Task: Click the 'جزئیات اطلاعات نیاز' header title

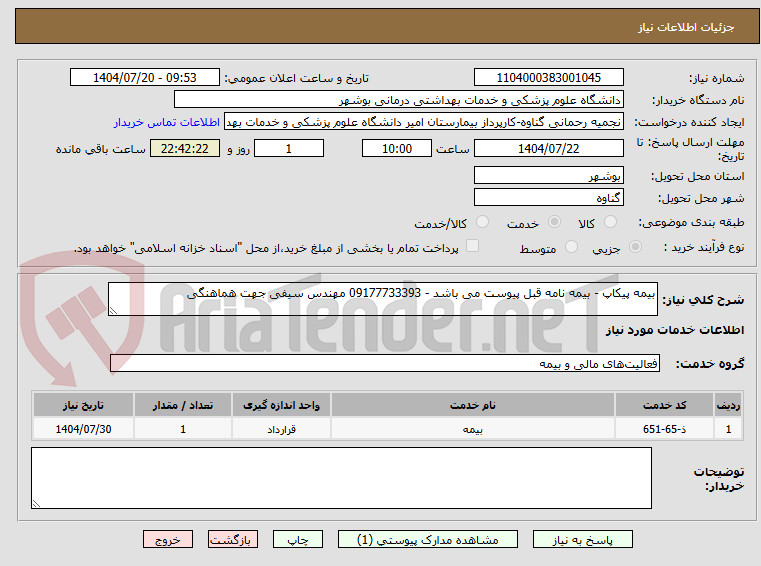Action: (x=686, y=27)
